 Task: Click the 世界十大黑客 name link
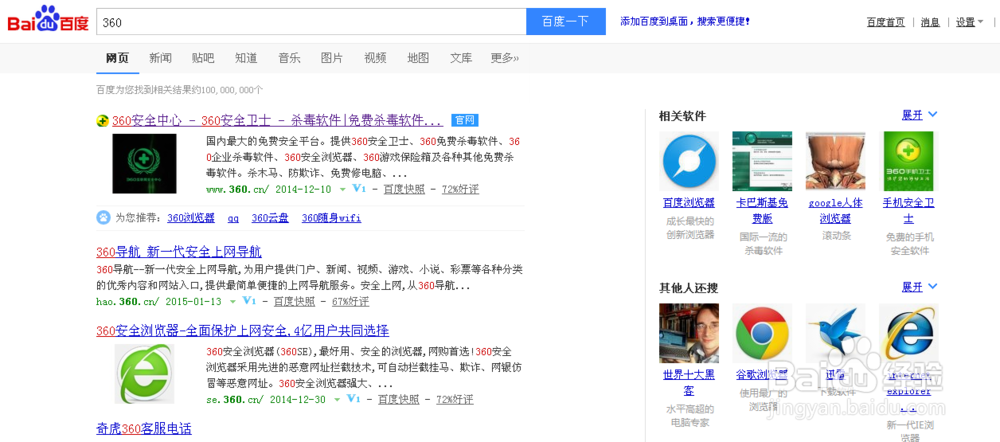689,382
